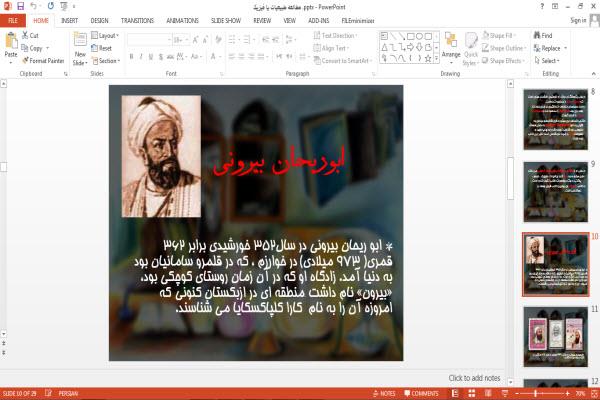Click the Repeat/Redo icon
This screenshot has width=600, height=400.
click(51, 6)
